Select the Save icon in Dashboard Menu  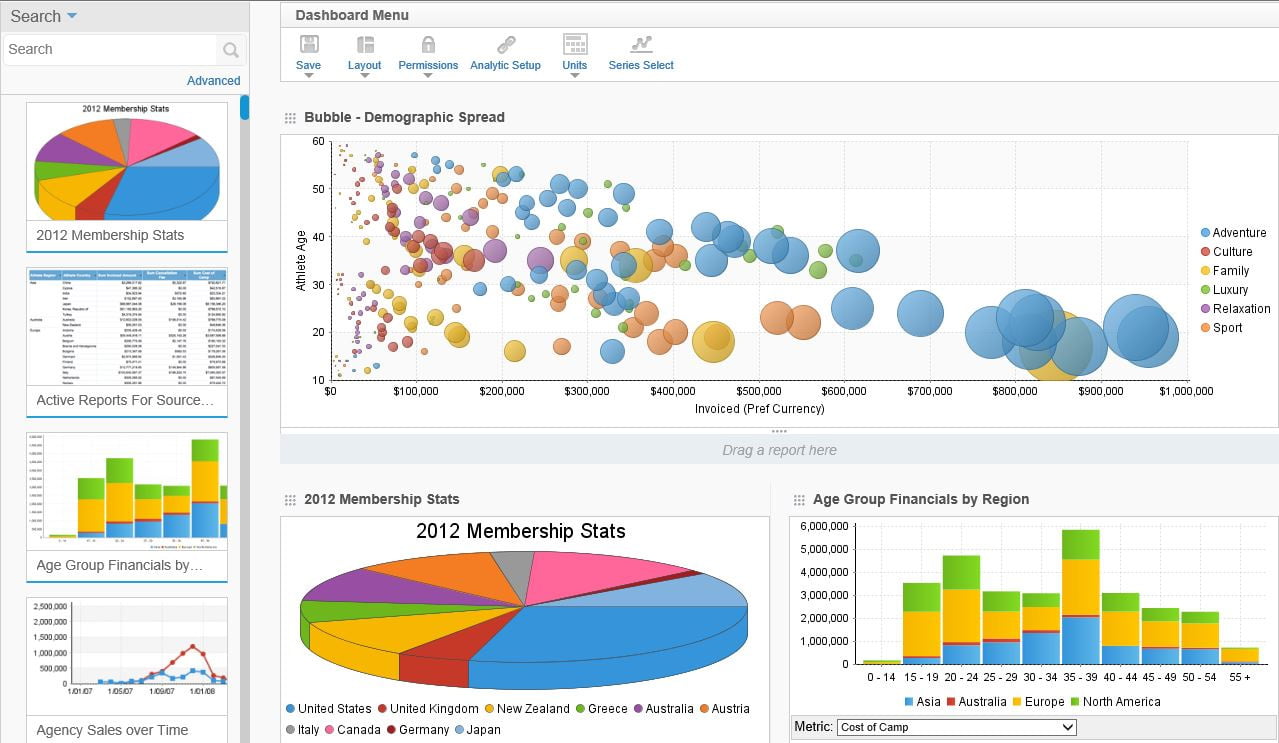pos(308,45)
